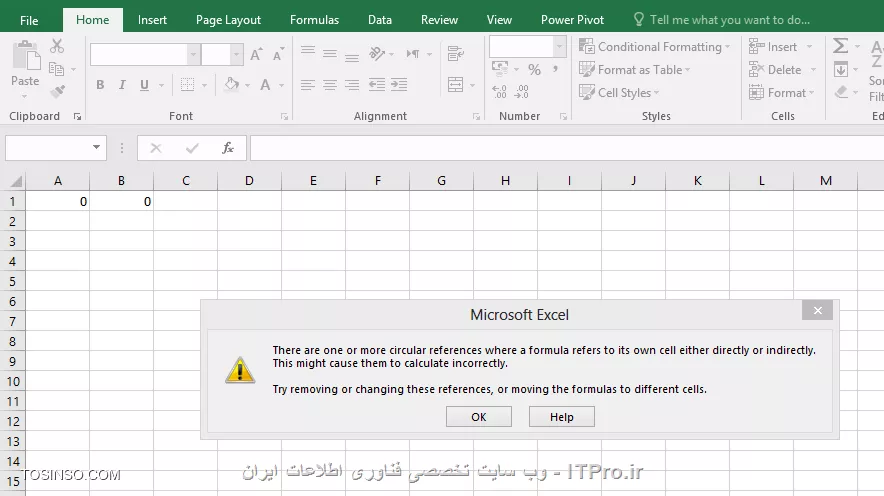Switch to the Power Pivot tab
The width and height of the screenshot is (884, 496).
pos(572,20)
